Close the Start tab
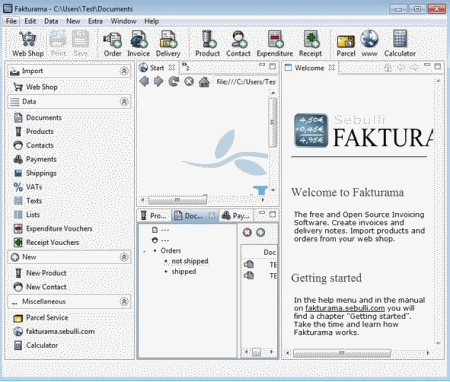This screenshot has height=382, width=450. coord(172,68)
